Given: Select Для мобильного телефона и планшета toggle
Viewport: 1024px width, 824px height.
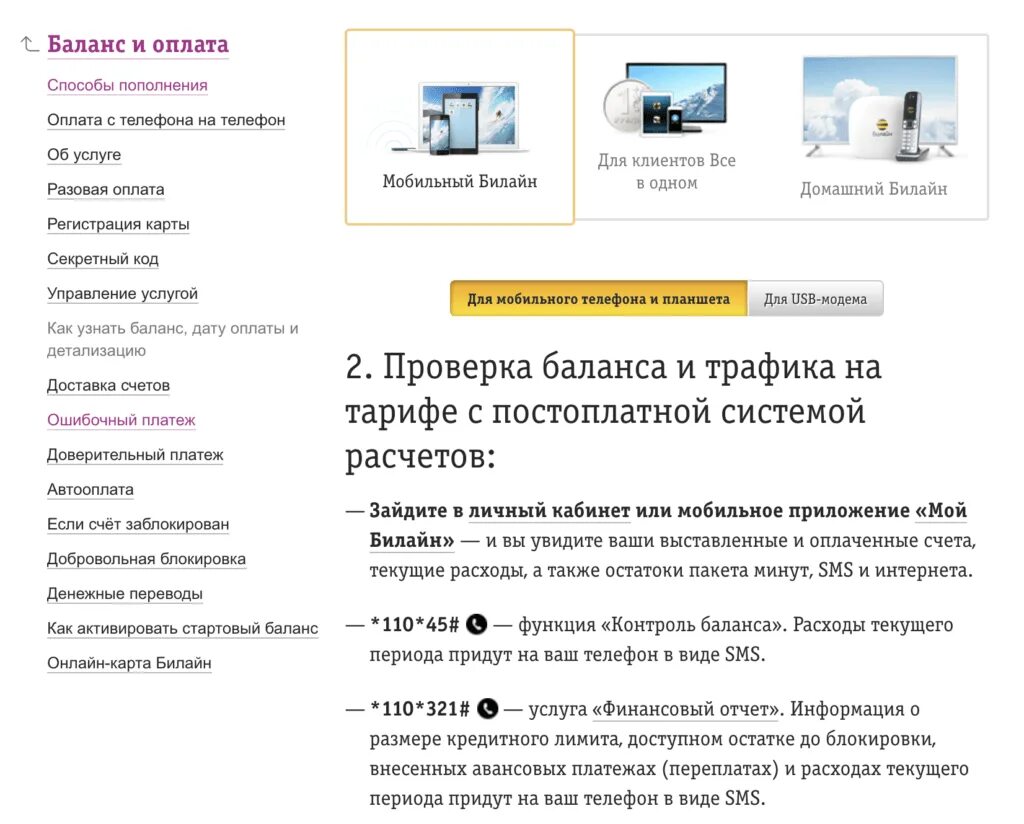Looking at the screenshot, I should pyautogui.click(x=598, y=299).
